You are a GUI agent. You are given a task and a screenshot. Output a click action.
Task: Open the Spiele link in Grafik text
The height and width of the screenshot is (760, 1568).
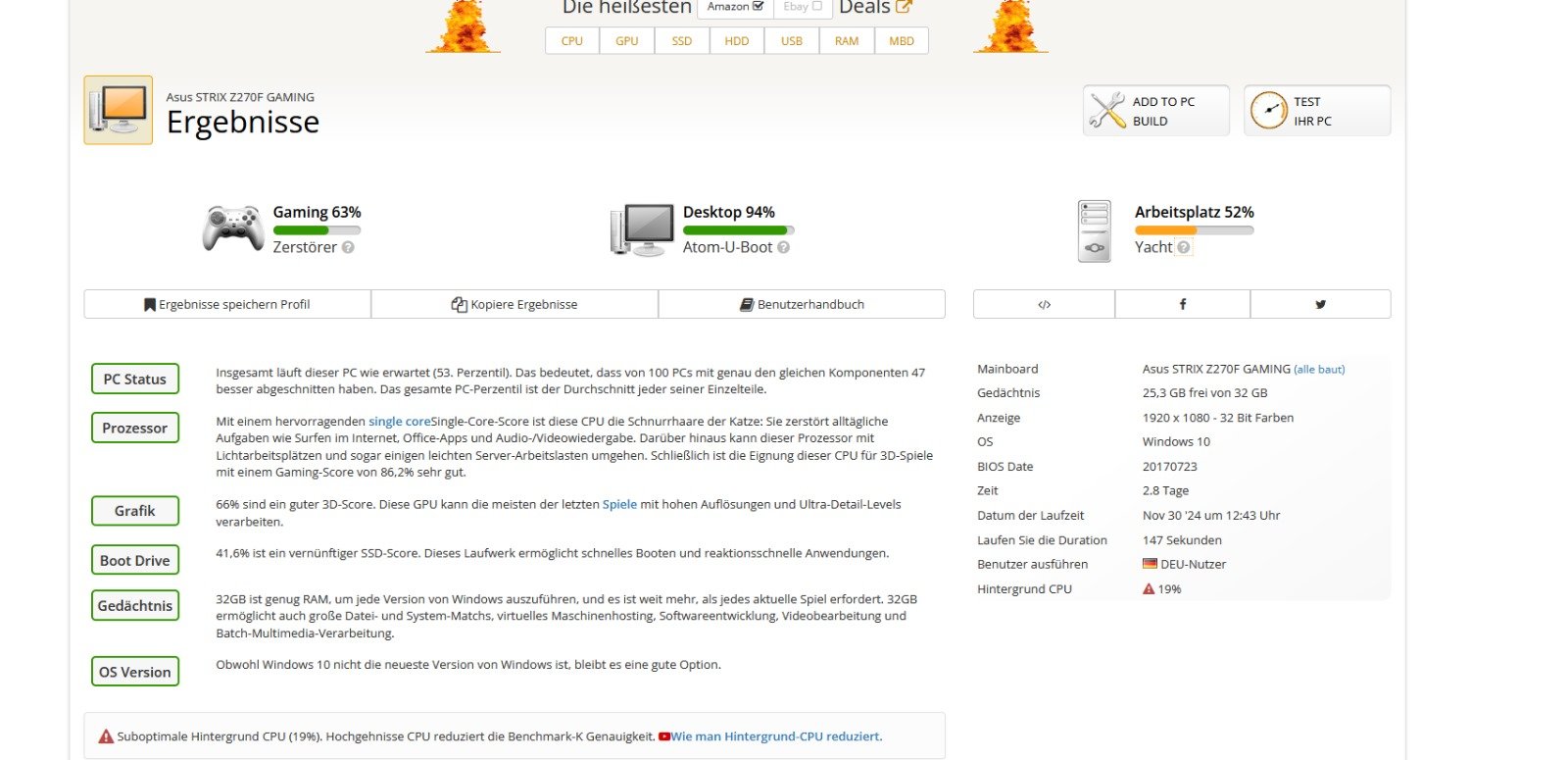point(619,504)
